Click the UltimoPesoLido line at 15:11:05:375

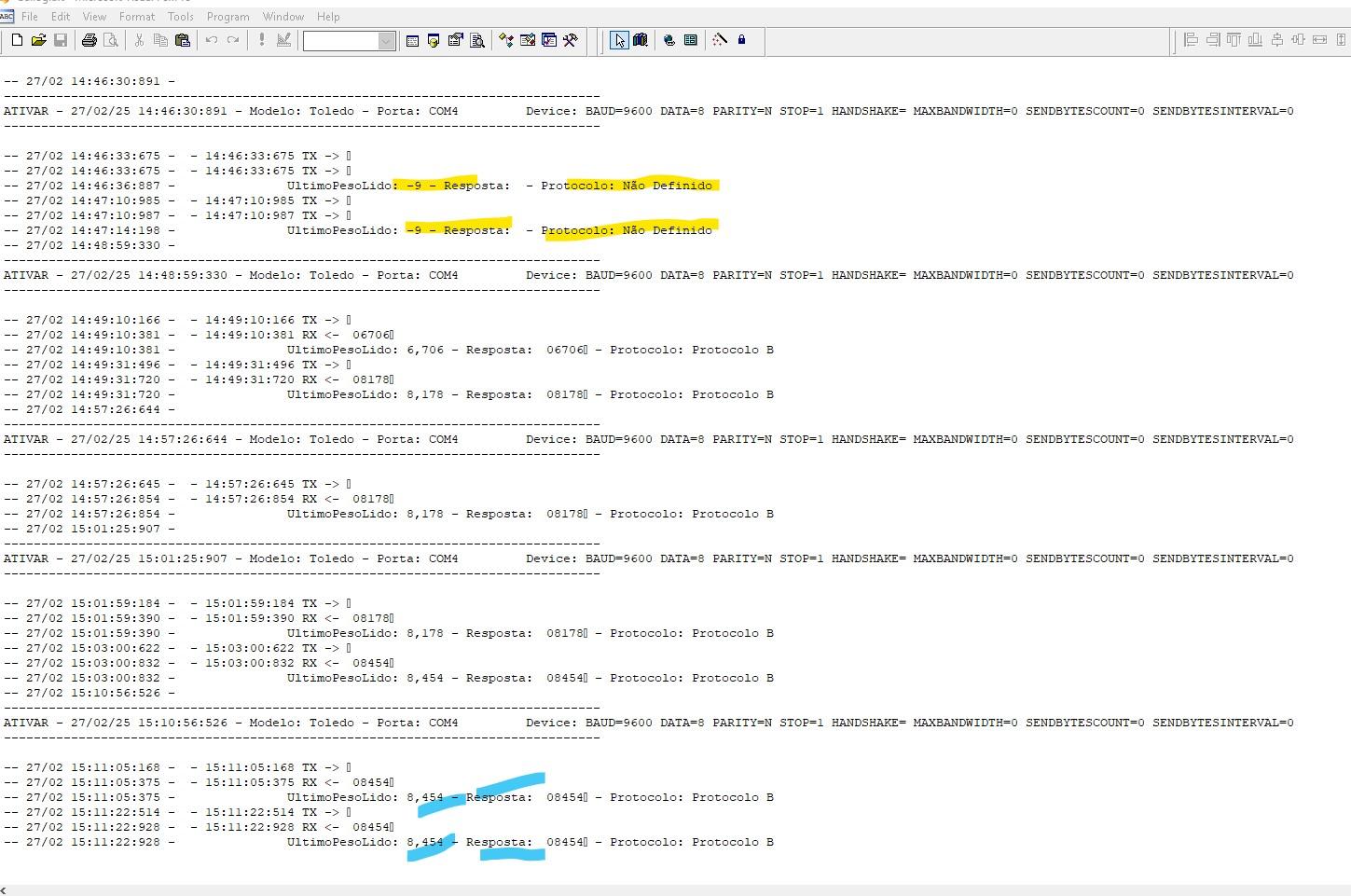tap(389, 797)
